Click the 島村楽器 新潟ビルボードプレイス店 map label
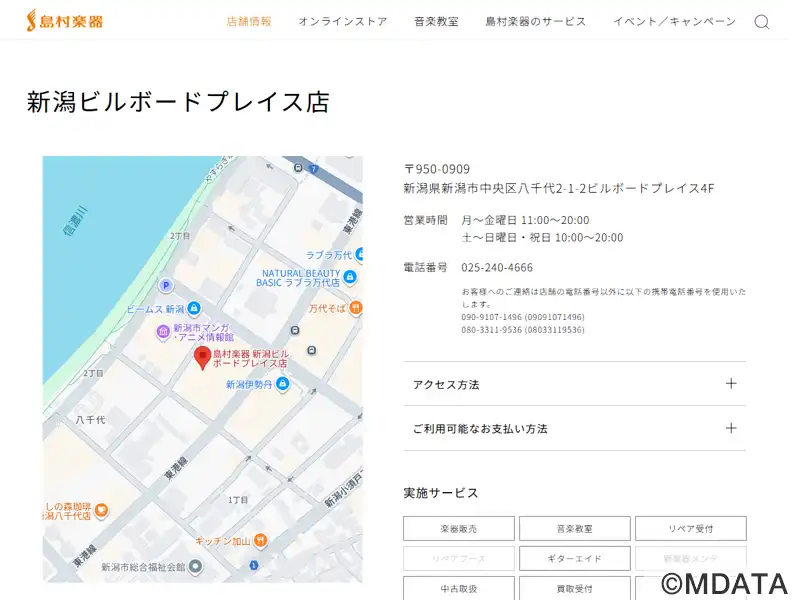The width and height of the screenshot is (800, 600). pyautogui.click(x=251, y=358)
